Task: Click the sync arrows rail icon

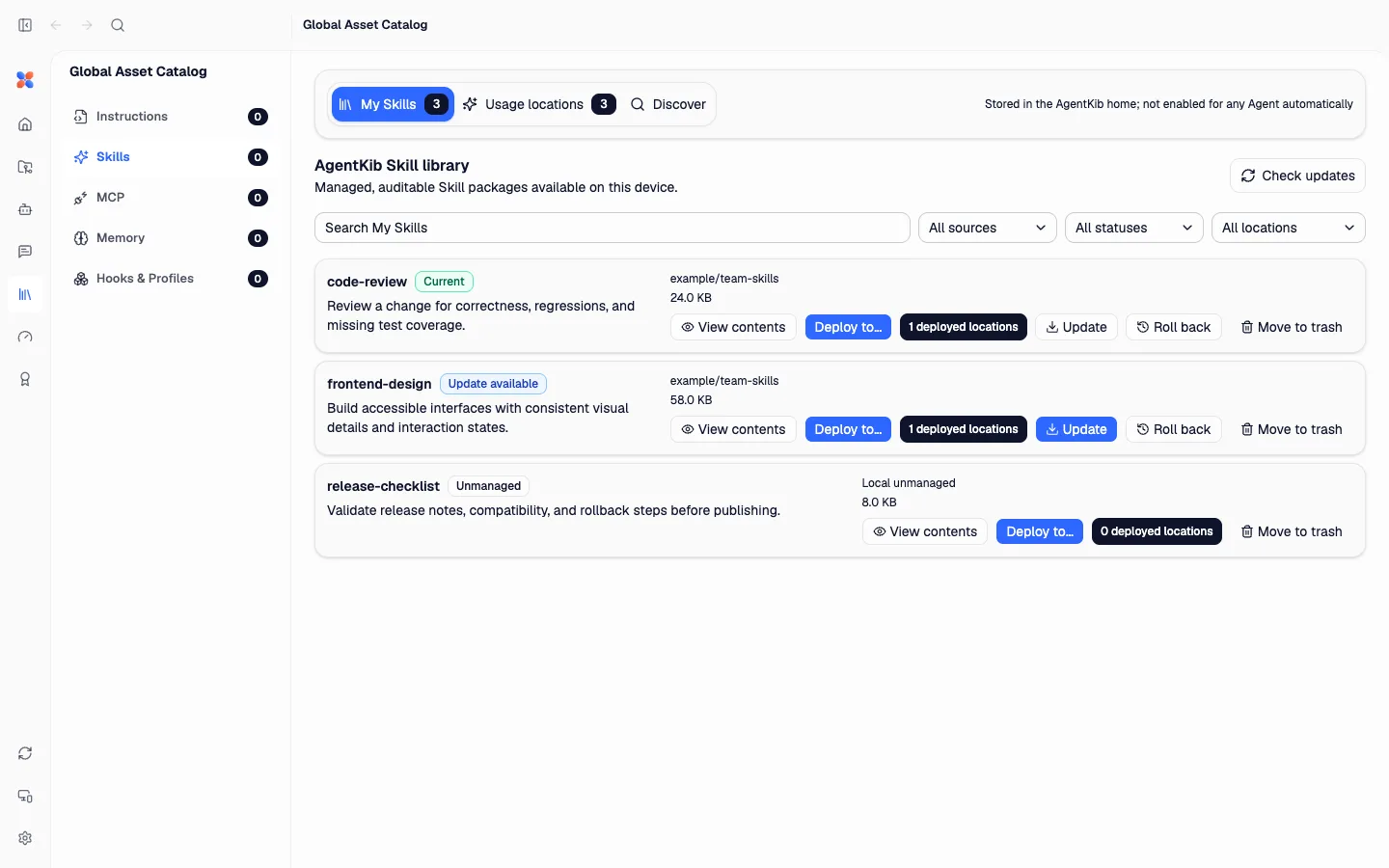Action: [25, 753]
